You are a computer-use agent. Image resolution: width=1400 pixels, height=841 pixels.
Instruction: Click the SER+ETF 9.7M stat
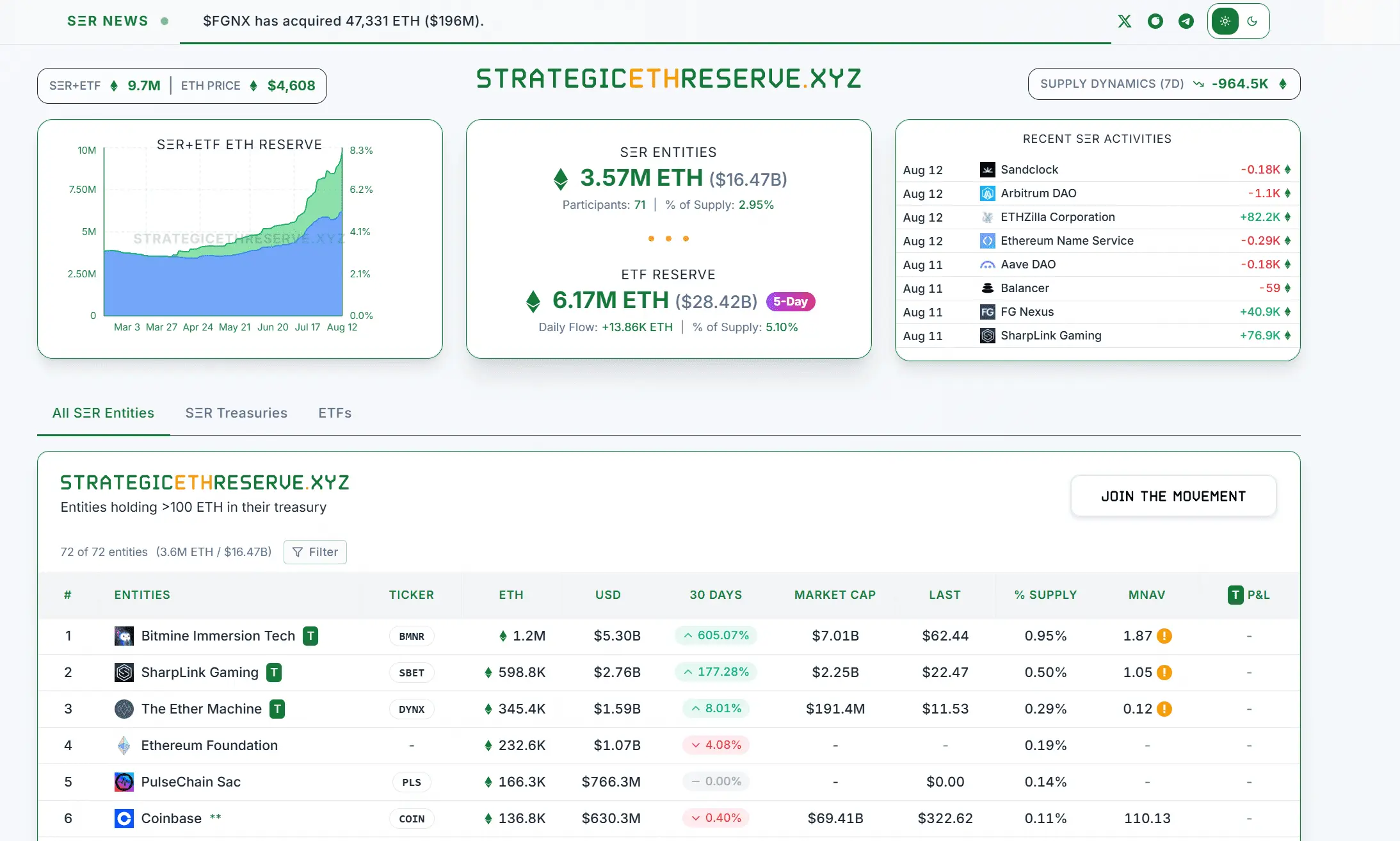(x=105, y=86)
